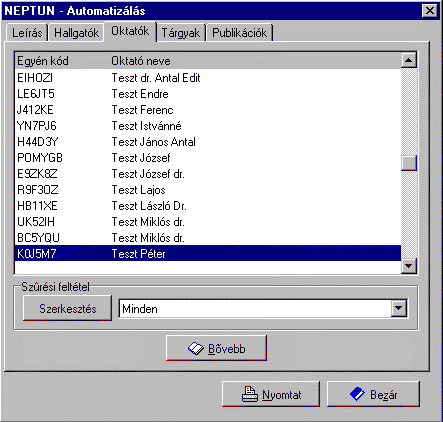443x422 pixels.
Task: Click the code J412KE
Action: click(35, 110)
